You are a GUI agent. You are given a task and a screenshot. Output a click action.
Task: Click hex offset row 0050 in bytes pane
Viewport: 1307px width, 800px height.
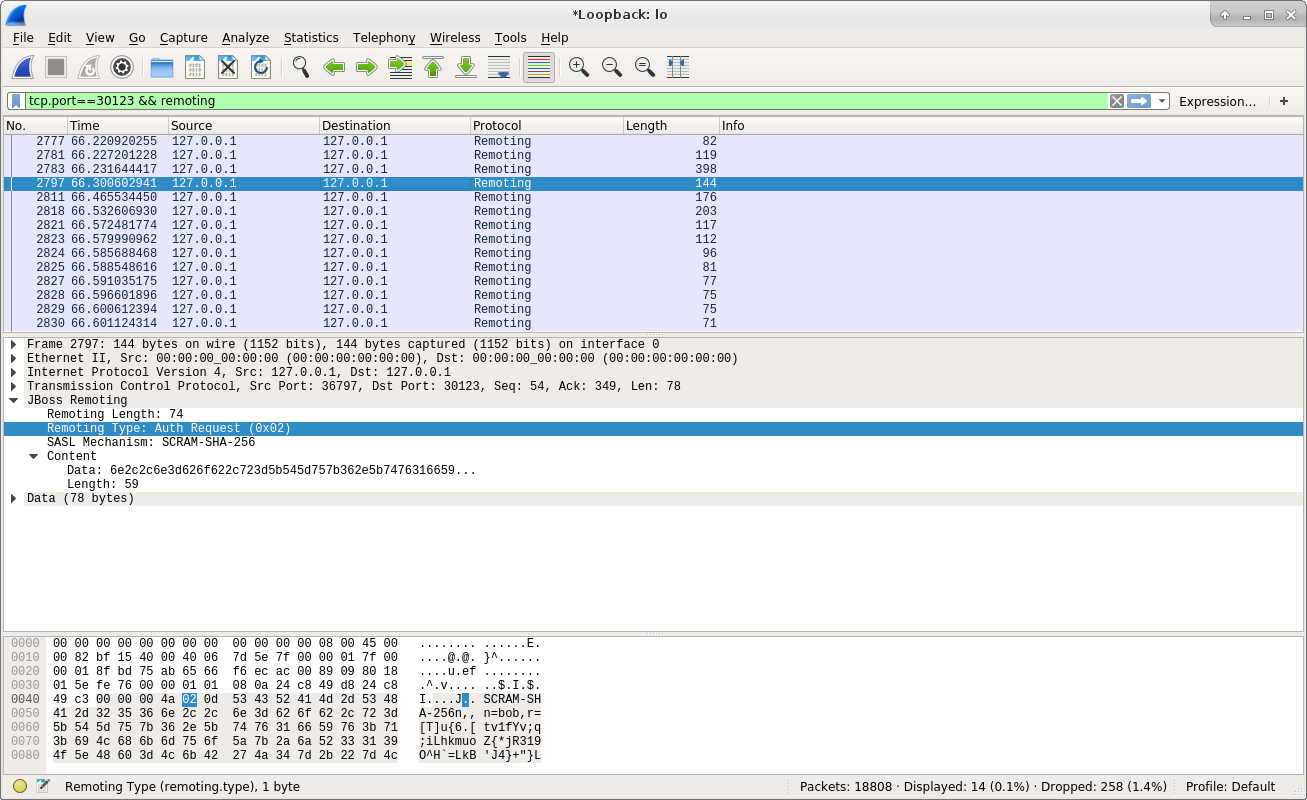[25, 713]
